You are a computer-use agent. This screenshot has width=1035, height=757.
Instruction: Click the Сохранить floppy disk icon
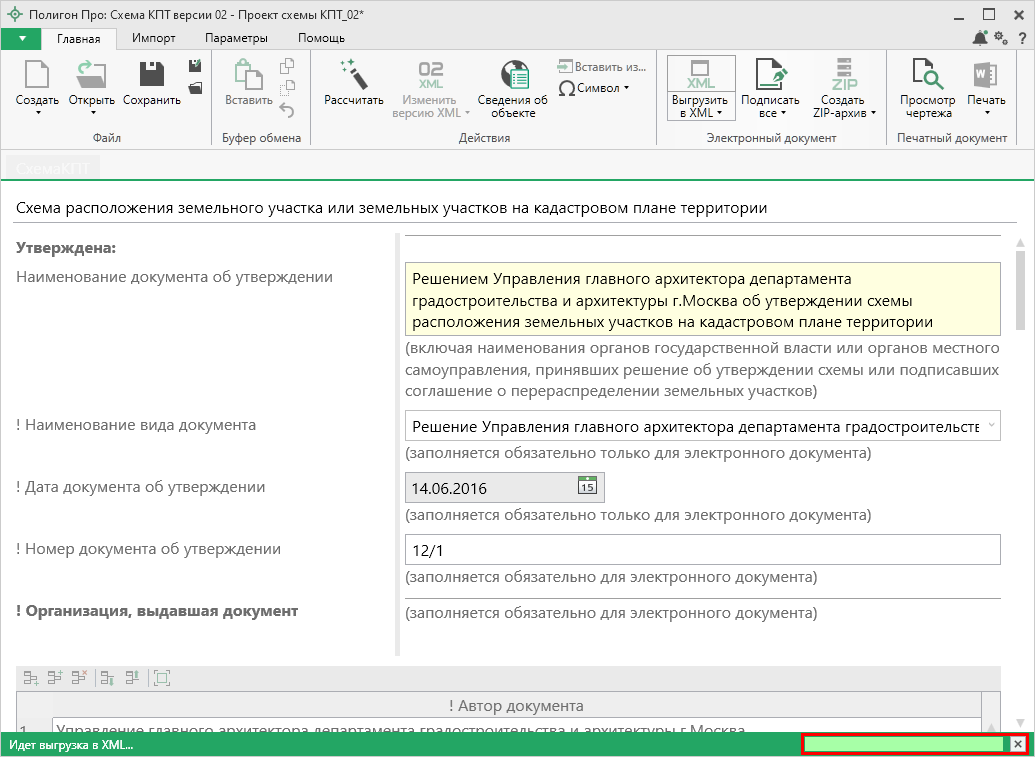coord(151,76)
